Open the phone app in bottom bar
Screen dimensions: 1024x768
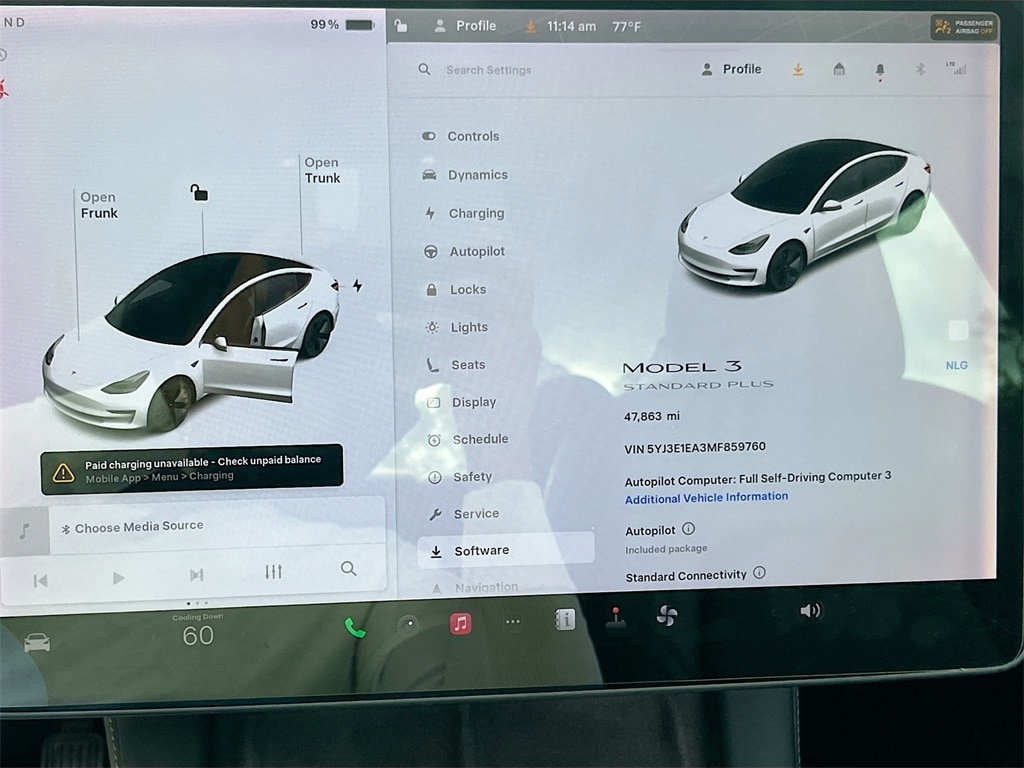[x=355, y=627]
